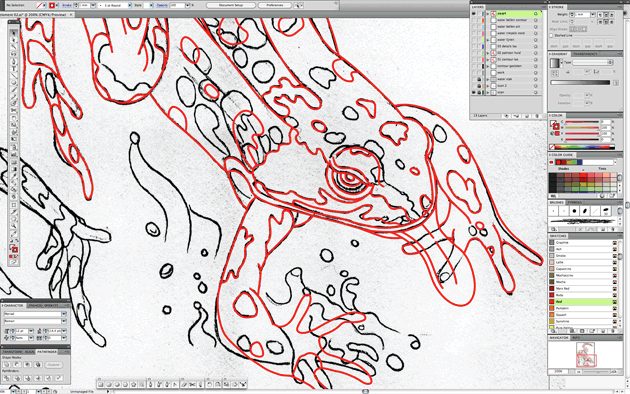Click the round cap stroke icon

607,14
